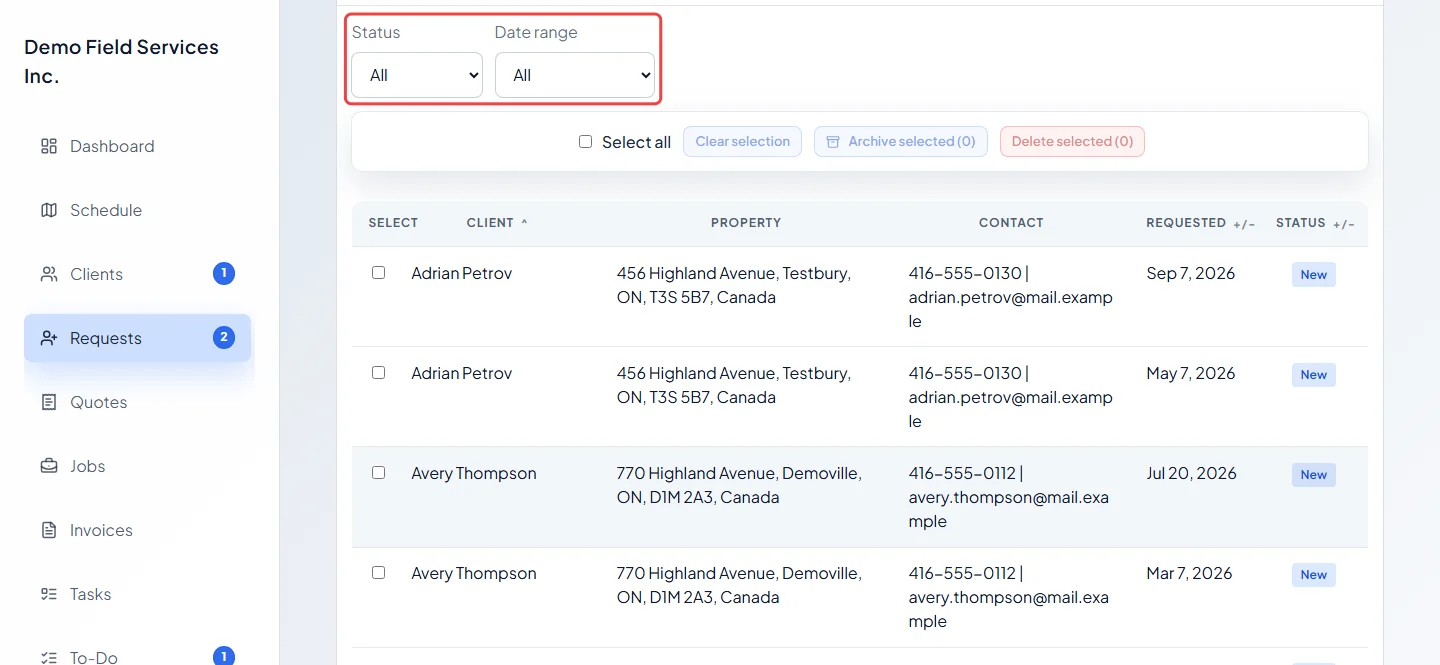Click the Requests badge showing 2
The width and height of the screenshot is (1440, 665).
(224, 337)
